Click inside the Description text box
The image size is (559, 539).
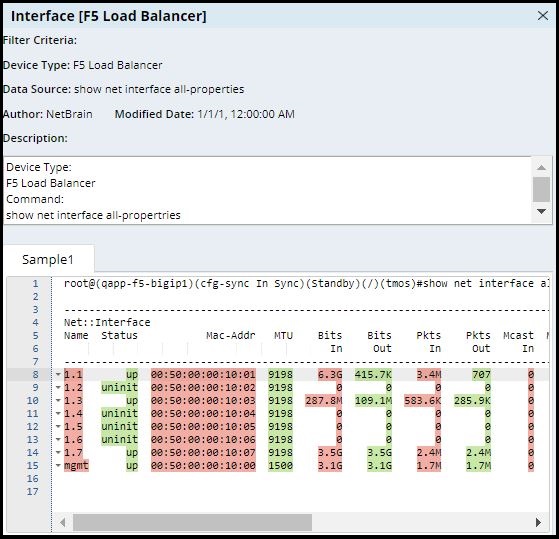267,190
